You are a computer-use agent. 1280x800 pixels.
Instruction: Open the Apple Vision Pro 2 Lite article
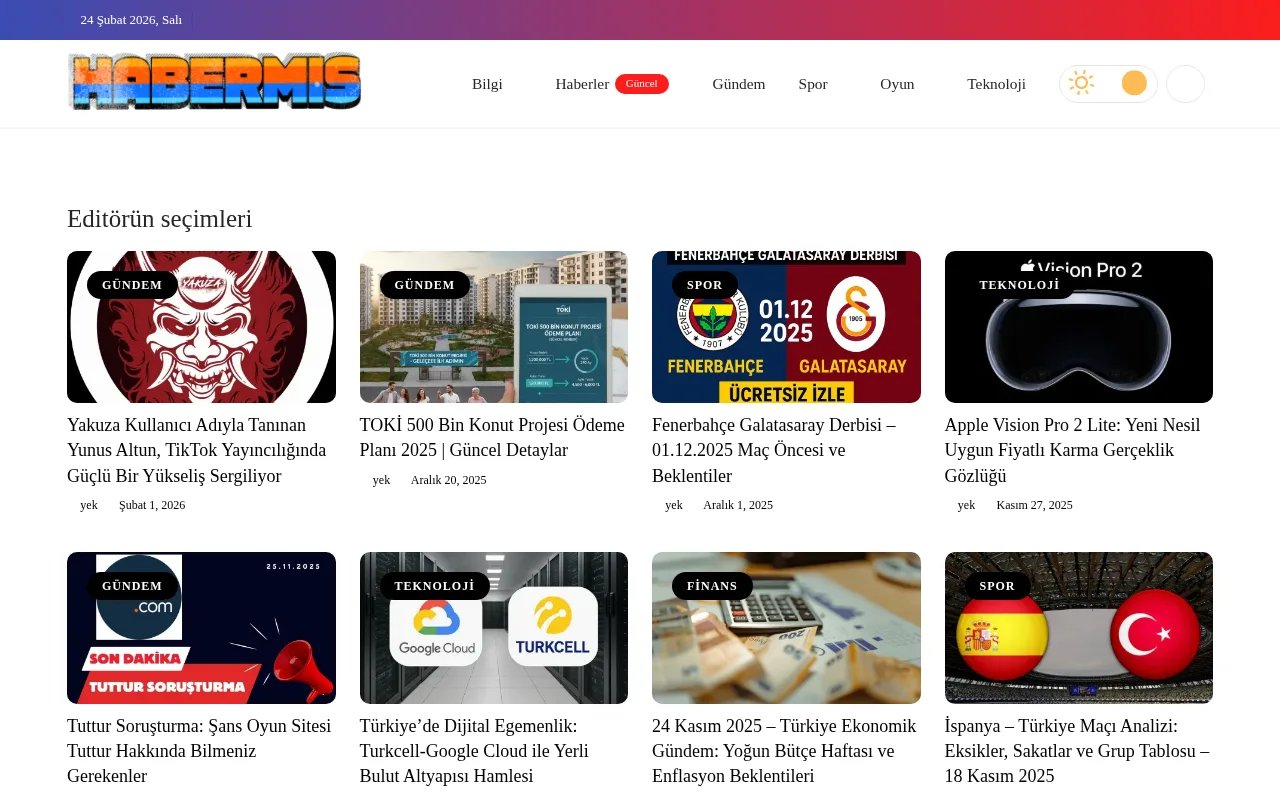point(1071,450)
